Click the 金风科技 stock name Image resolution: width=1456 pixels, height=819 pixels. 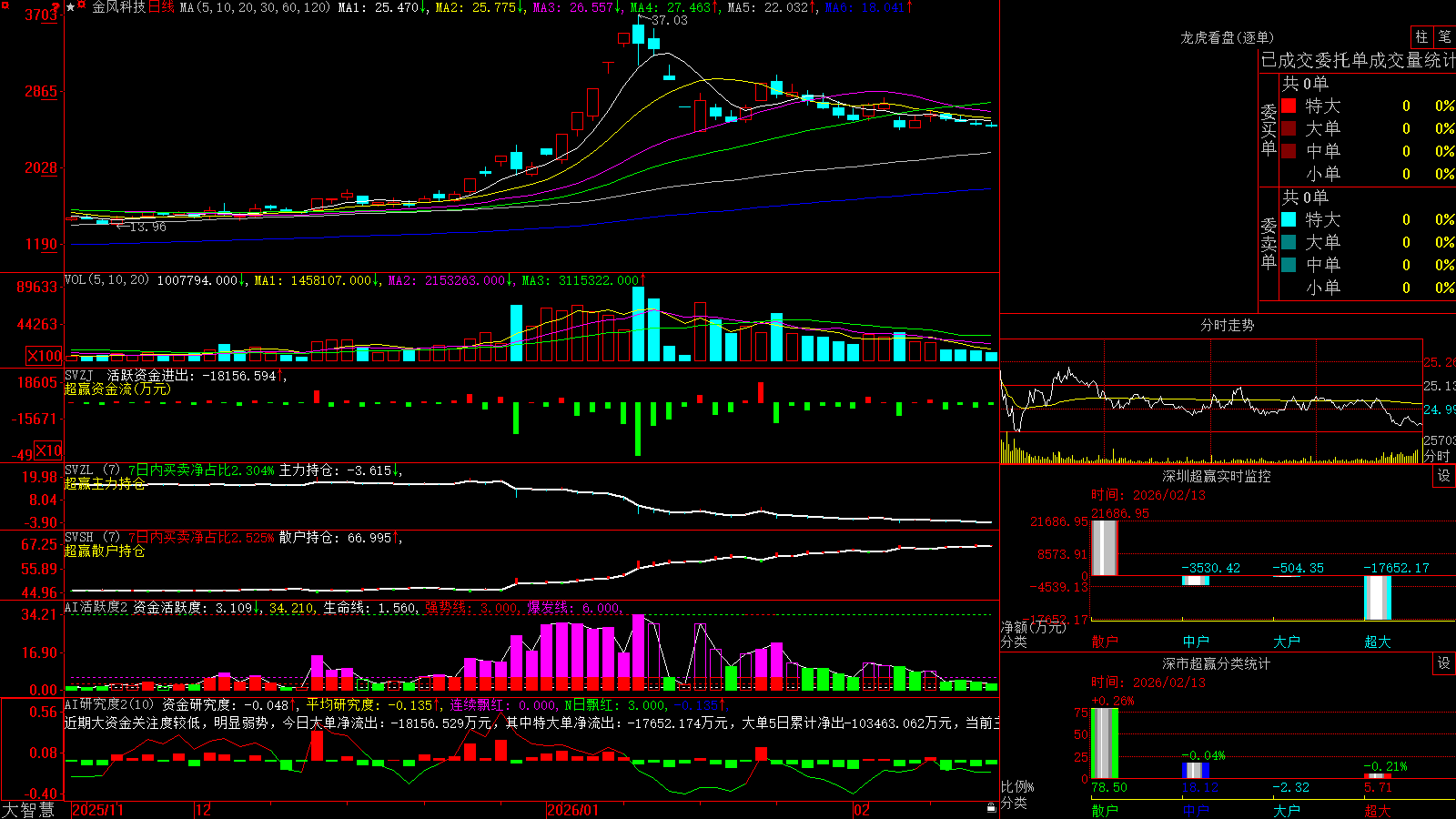click(x=118, y=7)
